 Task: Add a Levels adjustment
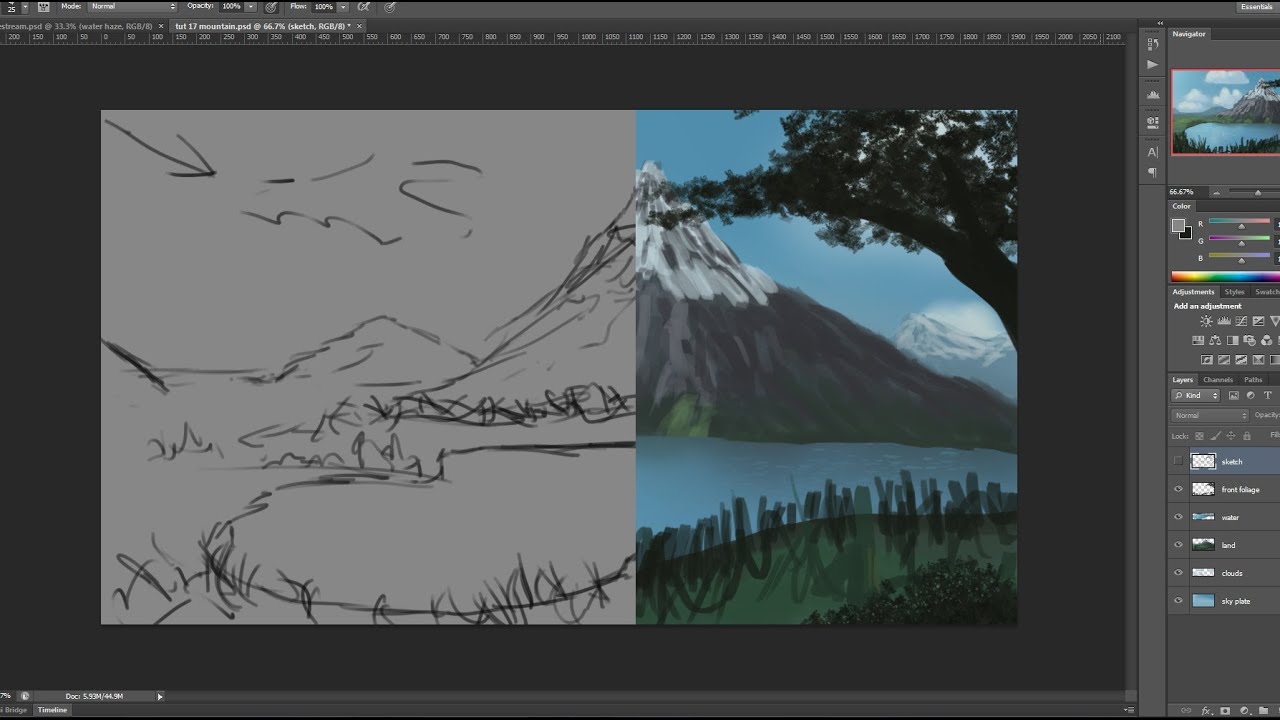coord(1224,321)
